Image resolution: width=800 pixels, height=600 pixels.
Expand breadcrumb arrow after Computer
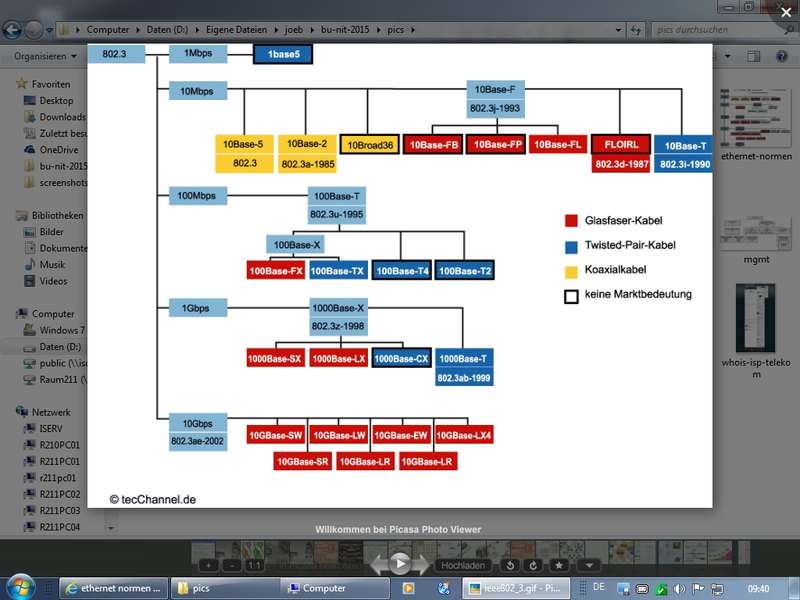138,30
